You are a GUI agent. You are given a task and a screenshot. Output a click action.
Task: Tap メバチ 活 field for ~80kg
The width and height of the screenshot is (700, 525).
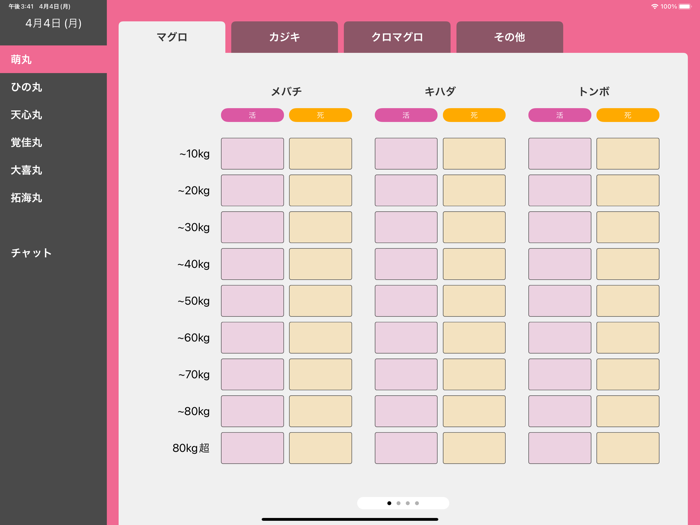coord(252,411)
